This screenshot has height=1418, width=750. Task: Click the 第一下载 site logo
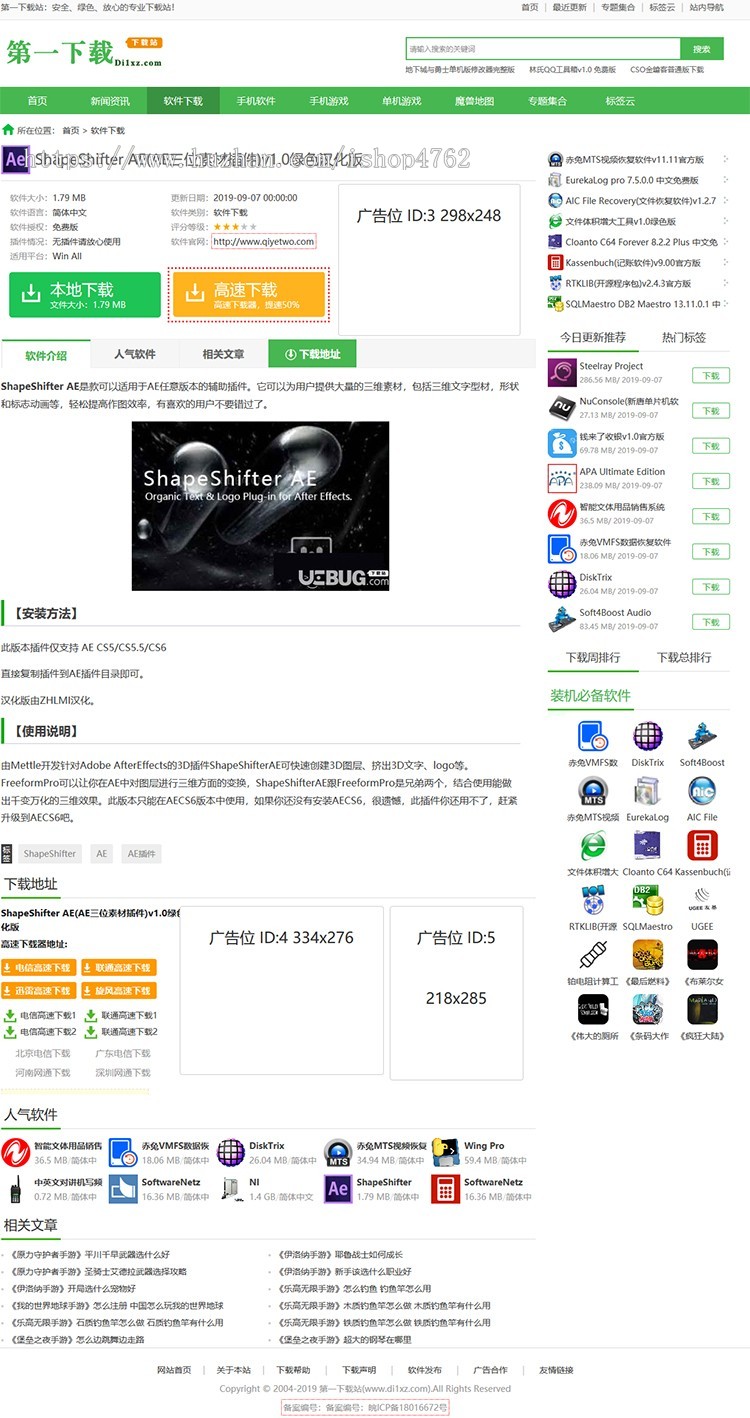pos(84,52)
